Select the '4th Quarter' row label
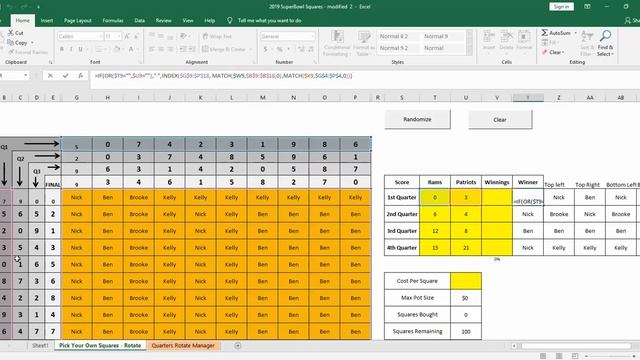Screen dimensions: 640x360 (x=402, y=247)
